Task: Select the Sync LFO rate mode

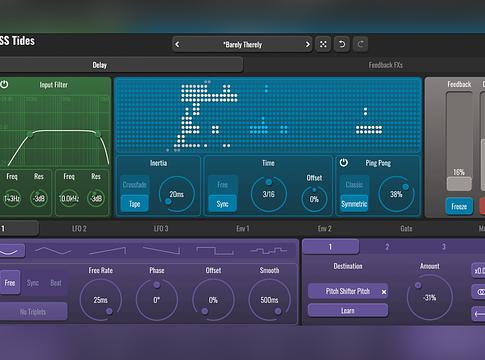Action: (x=33, y=283)
